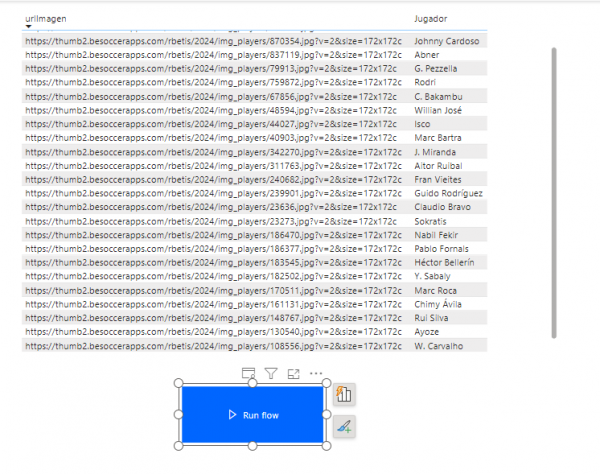Select the G. Pezzella cell

point(435,68)
